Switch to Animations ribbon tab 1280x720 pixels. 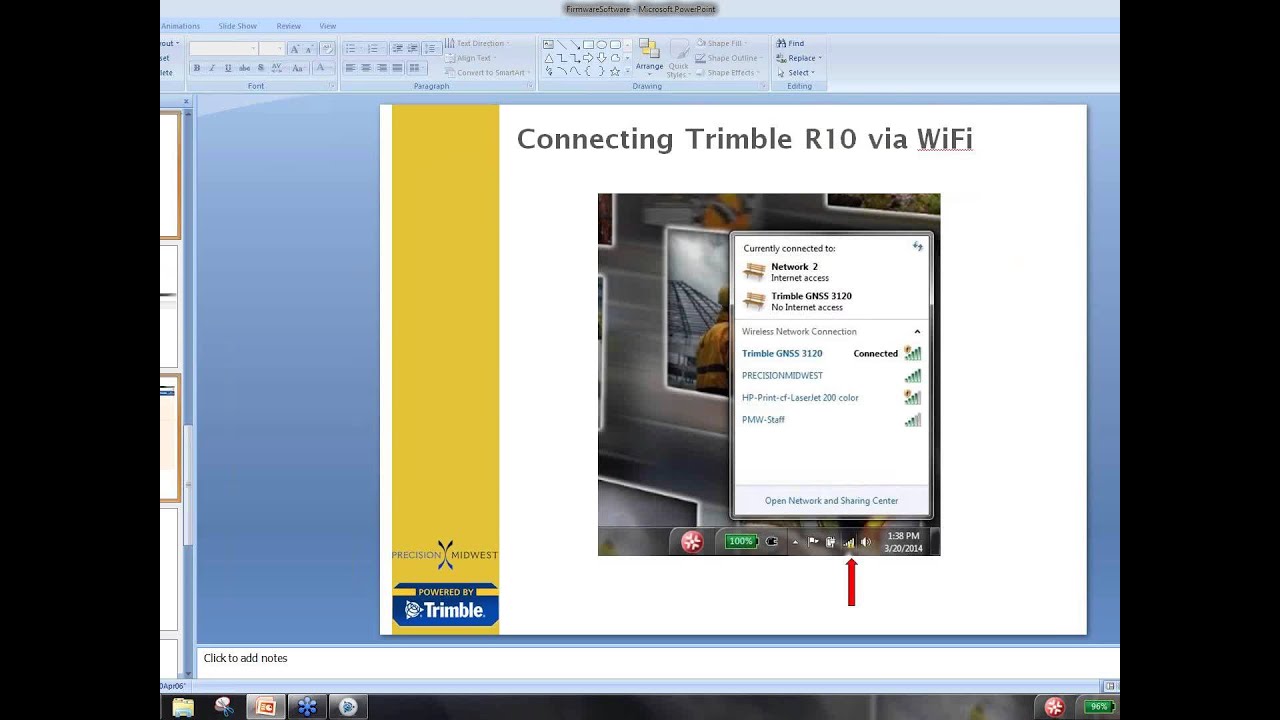[181, 26]
